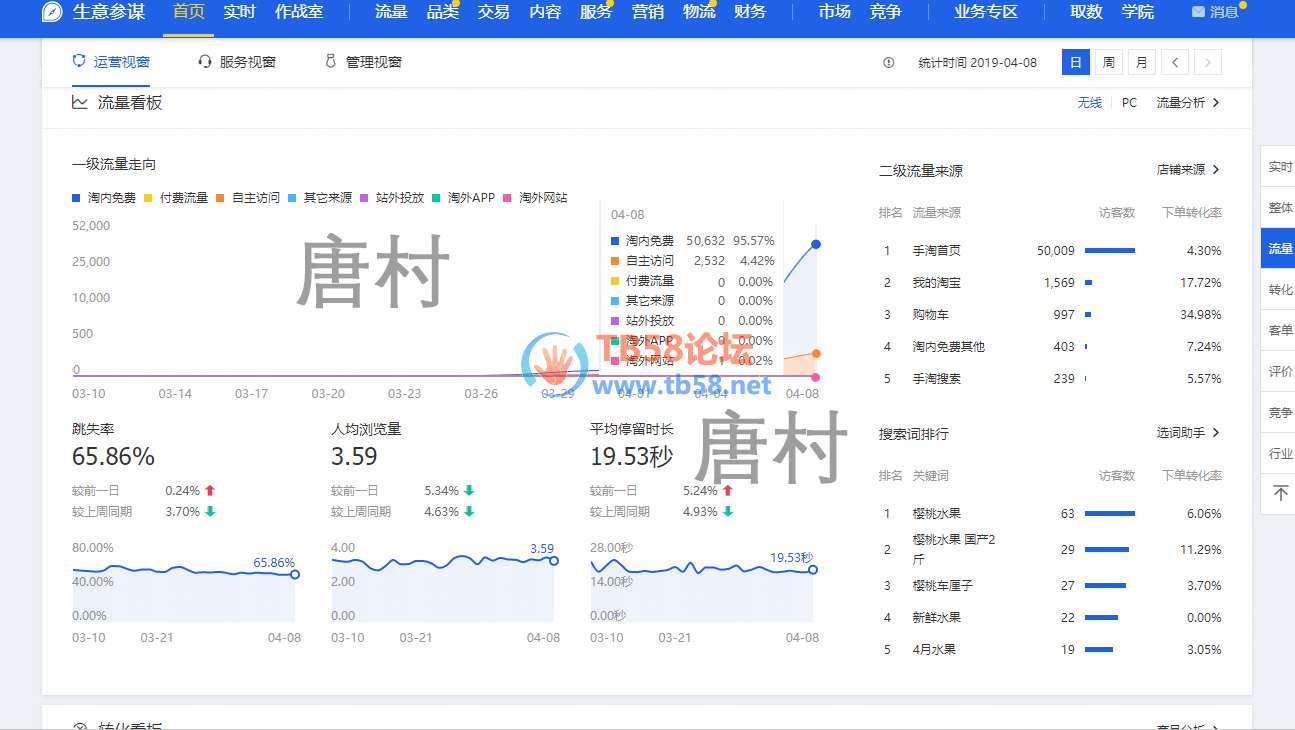Switch statistics period to 日

(x=1076, y=62)
